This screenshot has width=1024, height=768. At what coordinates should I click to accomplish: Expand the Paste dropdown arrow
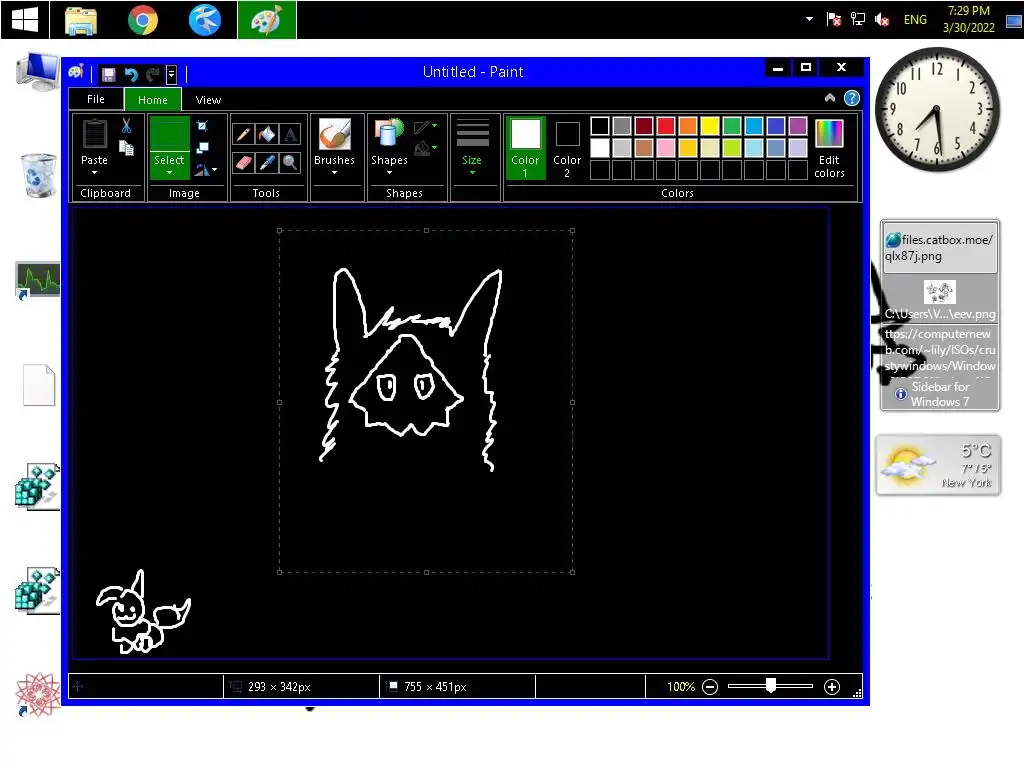95,173
